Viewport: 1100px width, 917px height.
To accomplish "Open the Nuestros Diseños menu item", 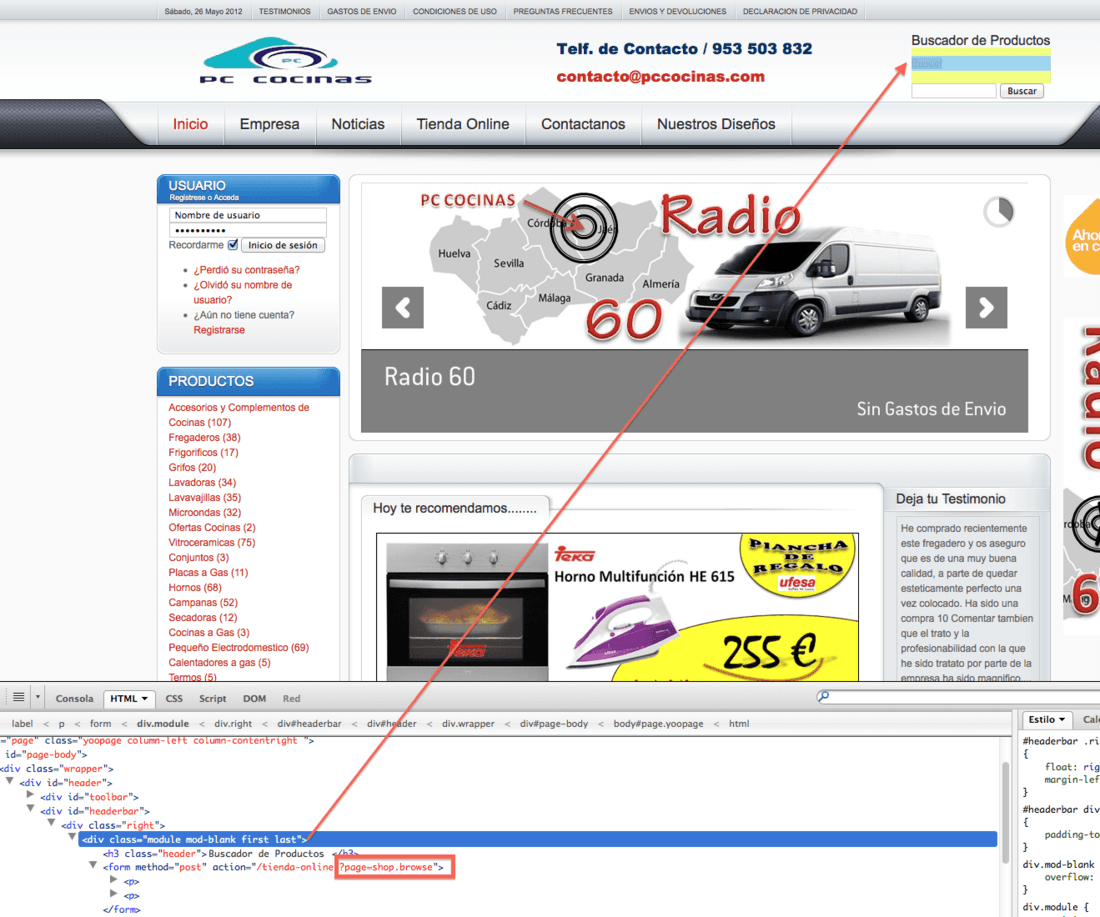I will (716, 124).
